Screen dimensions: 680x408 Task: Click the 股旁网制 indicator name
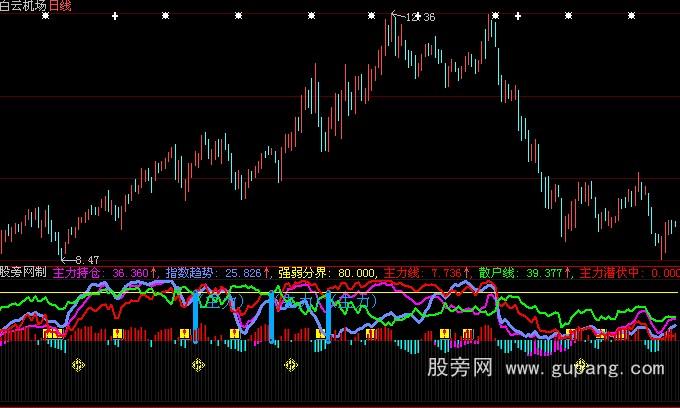[x=23, y=272]
